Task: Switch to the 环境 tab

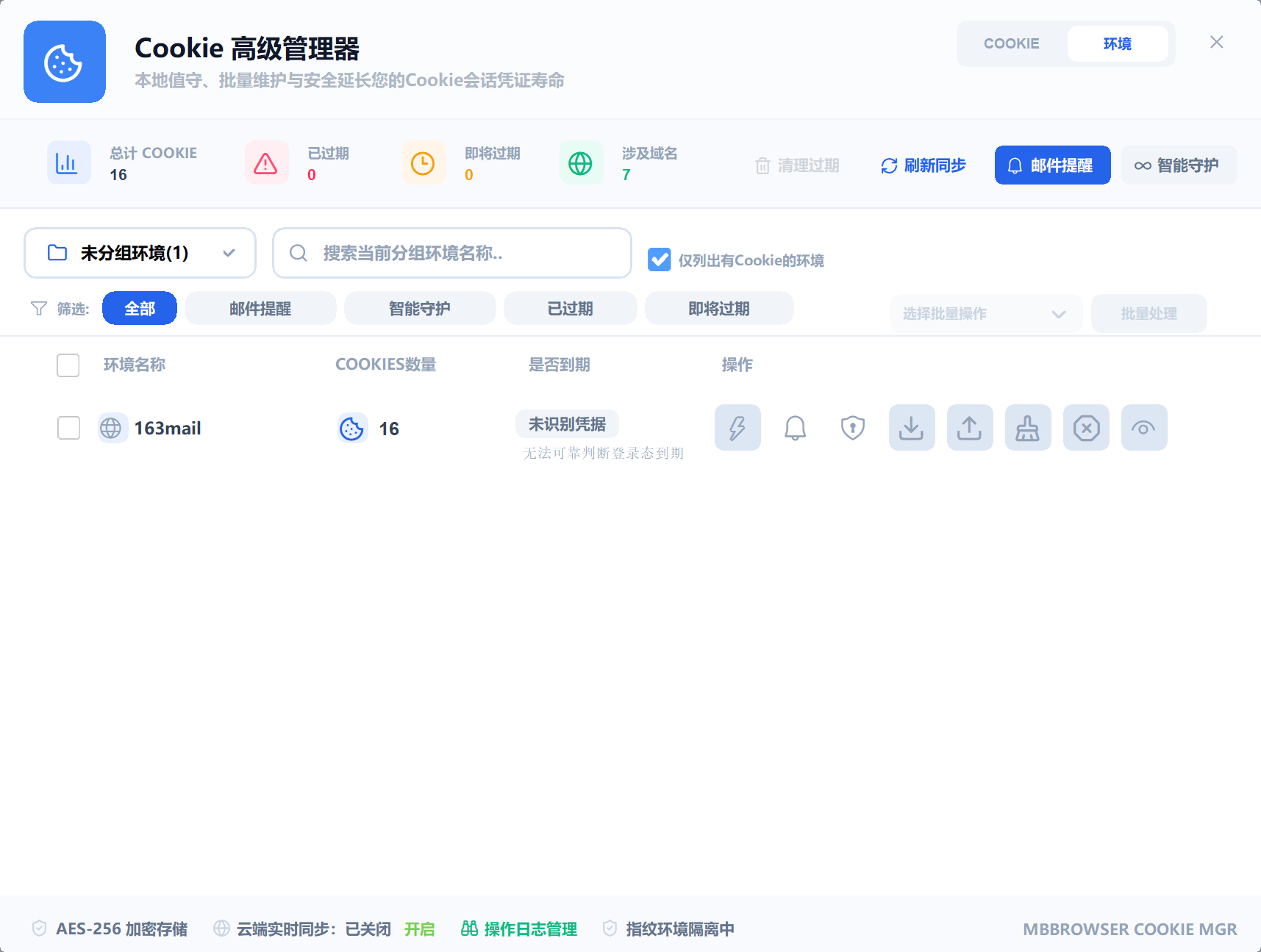Action: pyautogui.click(x=1118, y=43)
